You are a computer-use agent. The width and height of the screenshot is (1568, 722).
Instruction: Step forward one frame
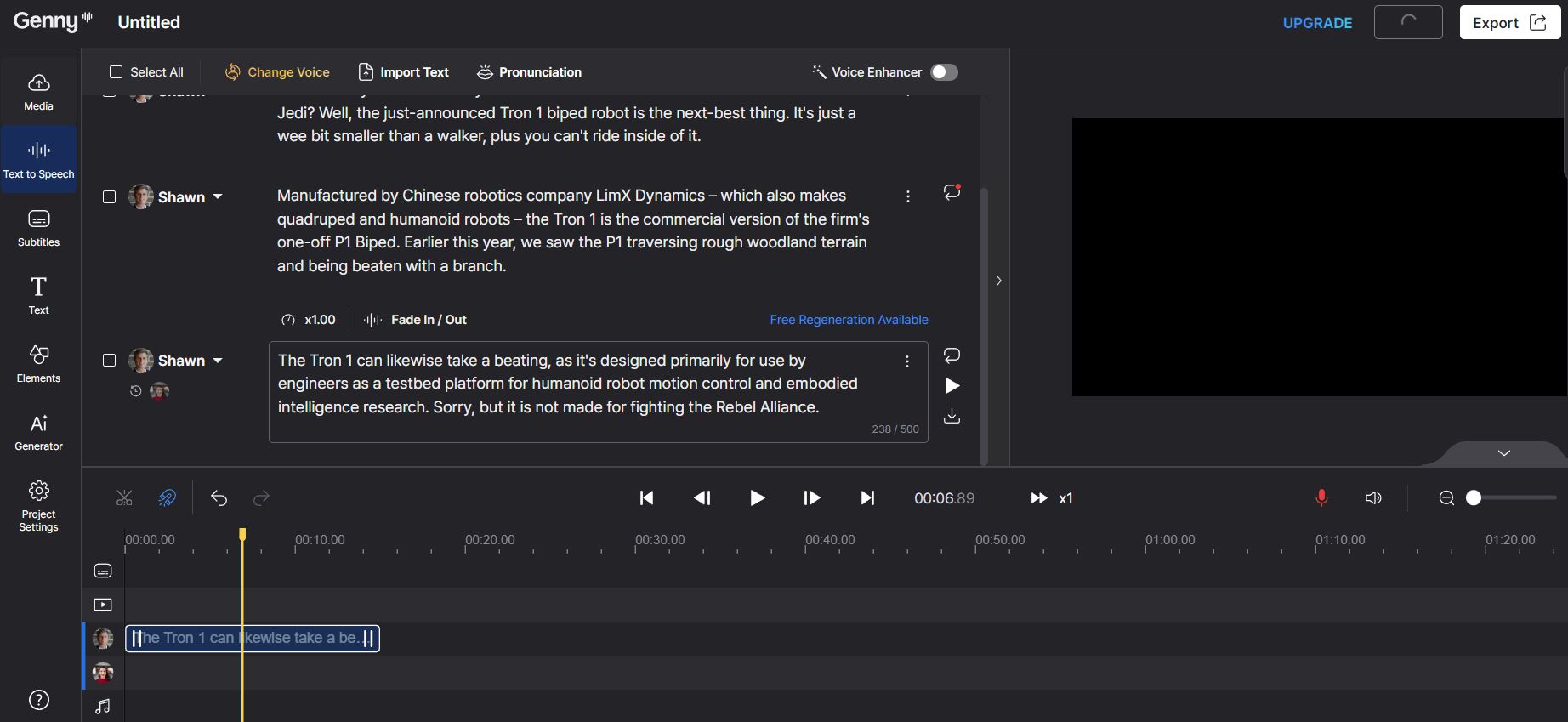[812, 498]
